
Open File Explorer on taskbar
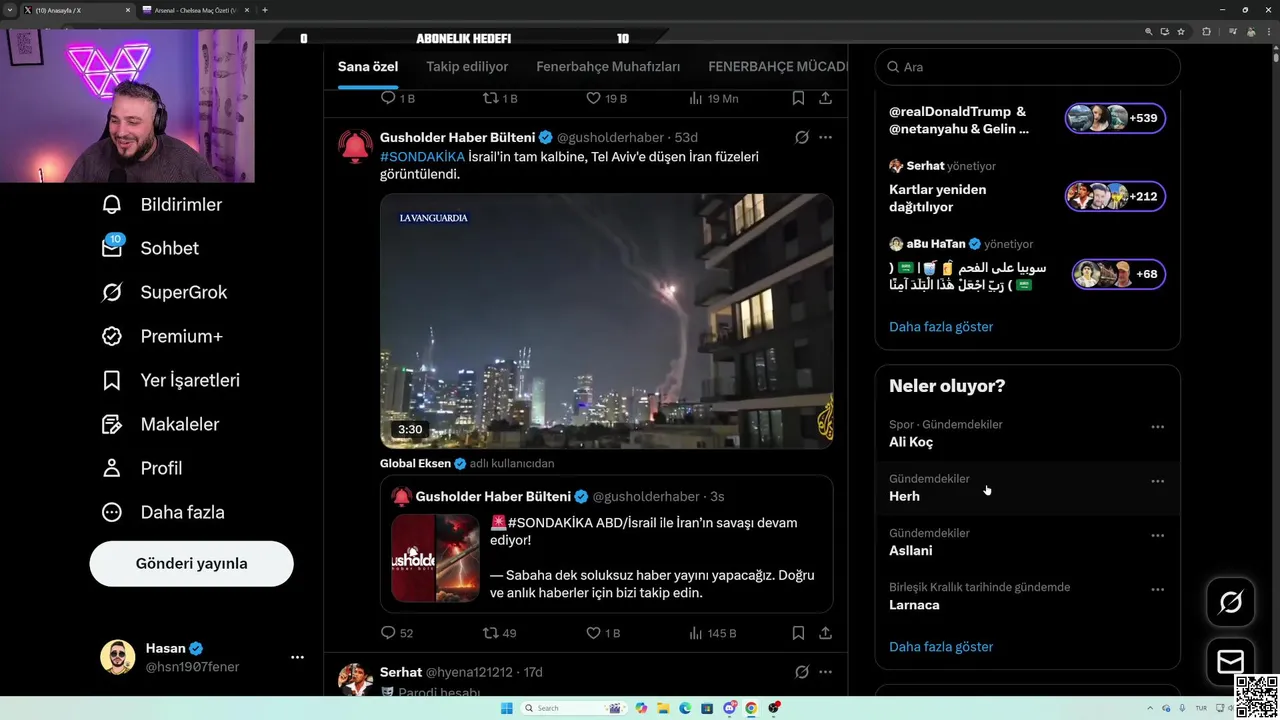coord(663,708)
